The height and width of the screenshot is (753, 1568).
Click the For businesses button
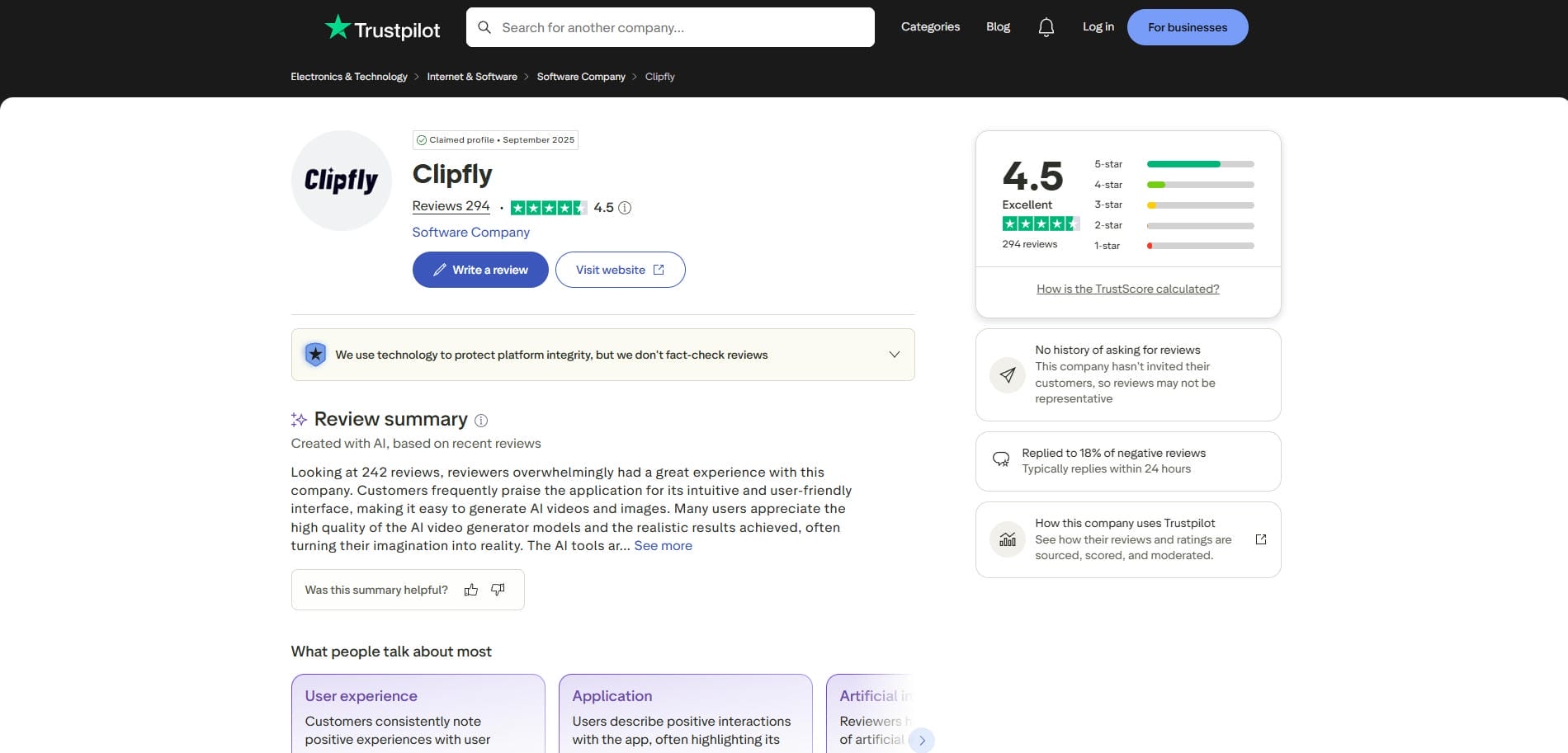(x=1188, y=27)
